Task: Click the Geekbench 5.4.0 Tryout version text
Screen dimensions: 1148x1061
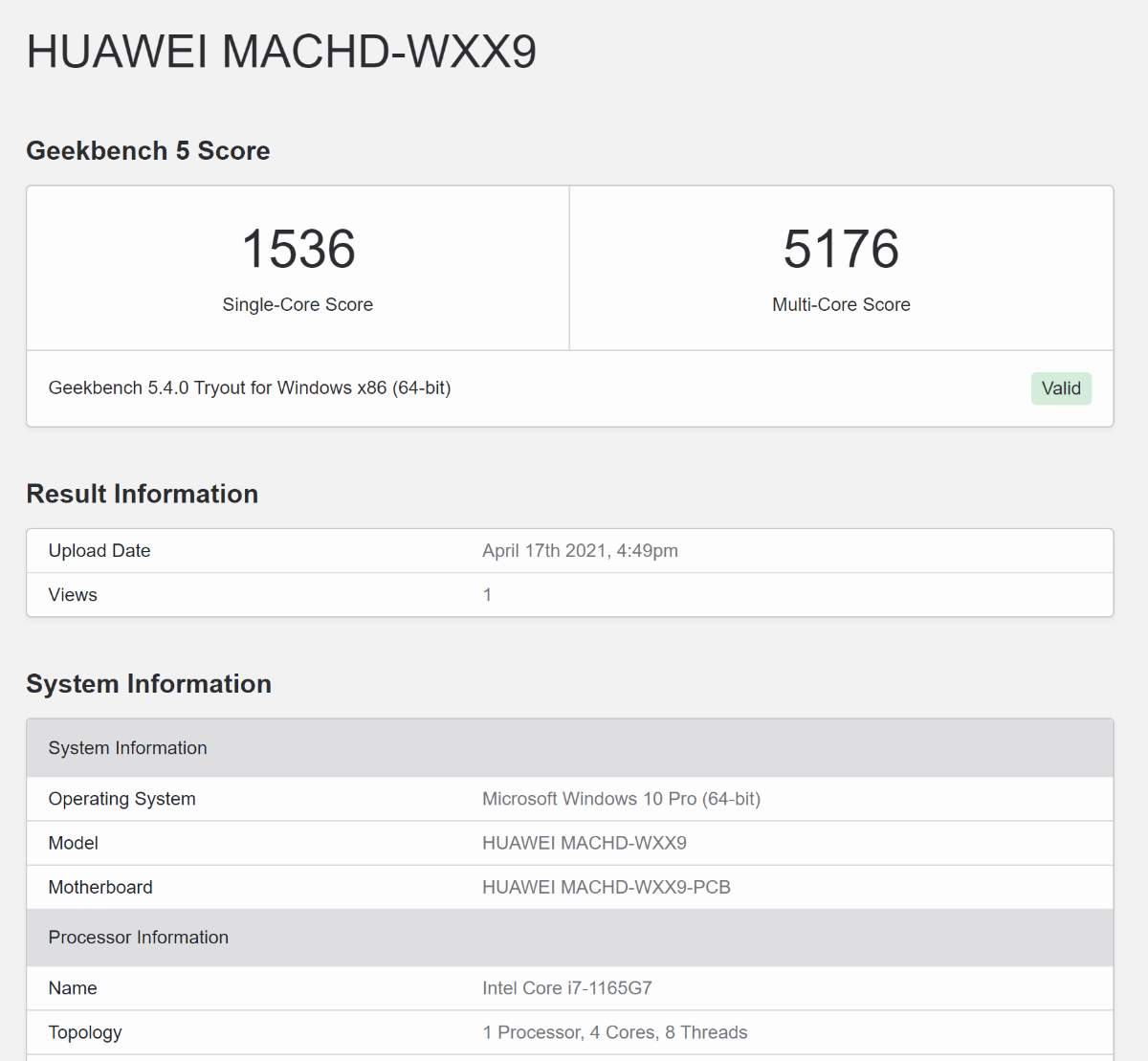Action: (250, 387)
